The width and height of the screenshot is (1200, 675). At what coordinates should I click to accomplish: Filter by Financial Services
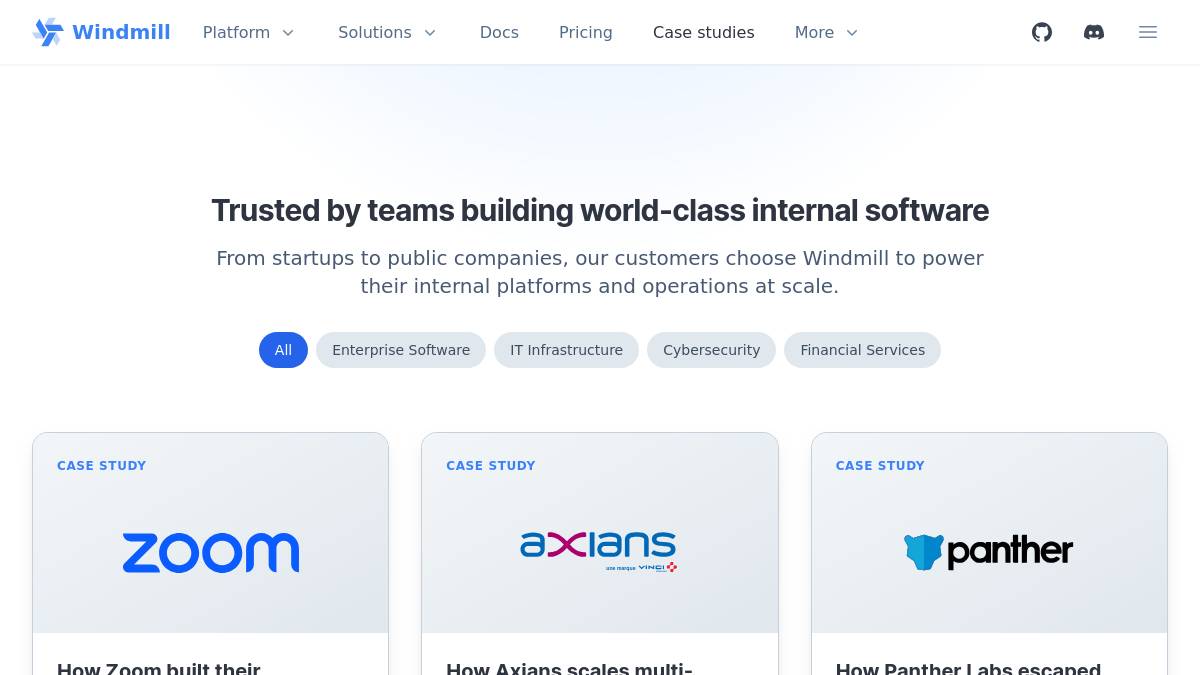click(x=862, y=350)
